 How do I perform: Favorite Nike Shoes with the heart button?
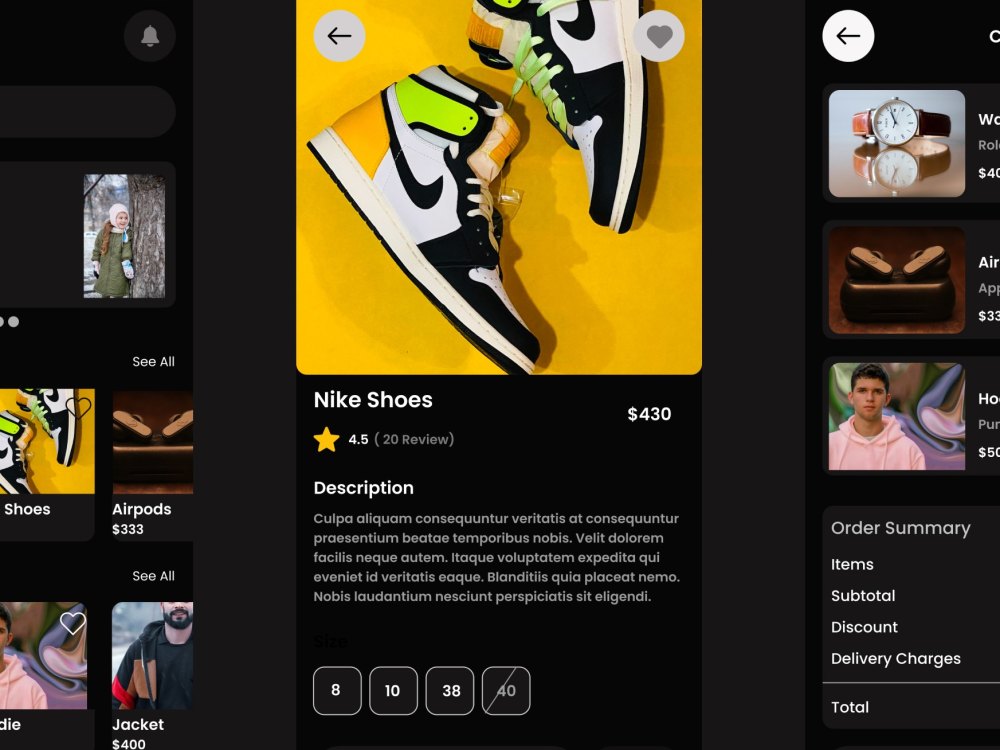pyautogui.click(x=659, y=36)
